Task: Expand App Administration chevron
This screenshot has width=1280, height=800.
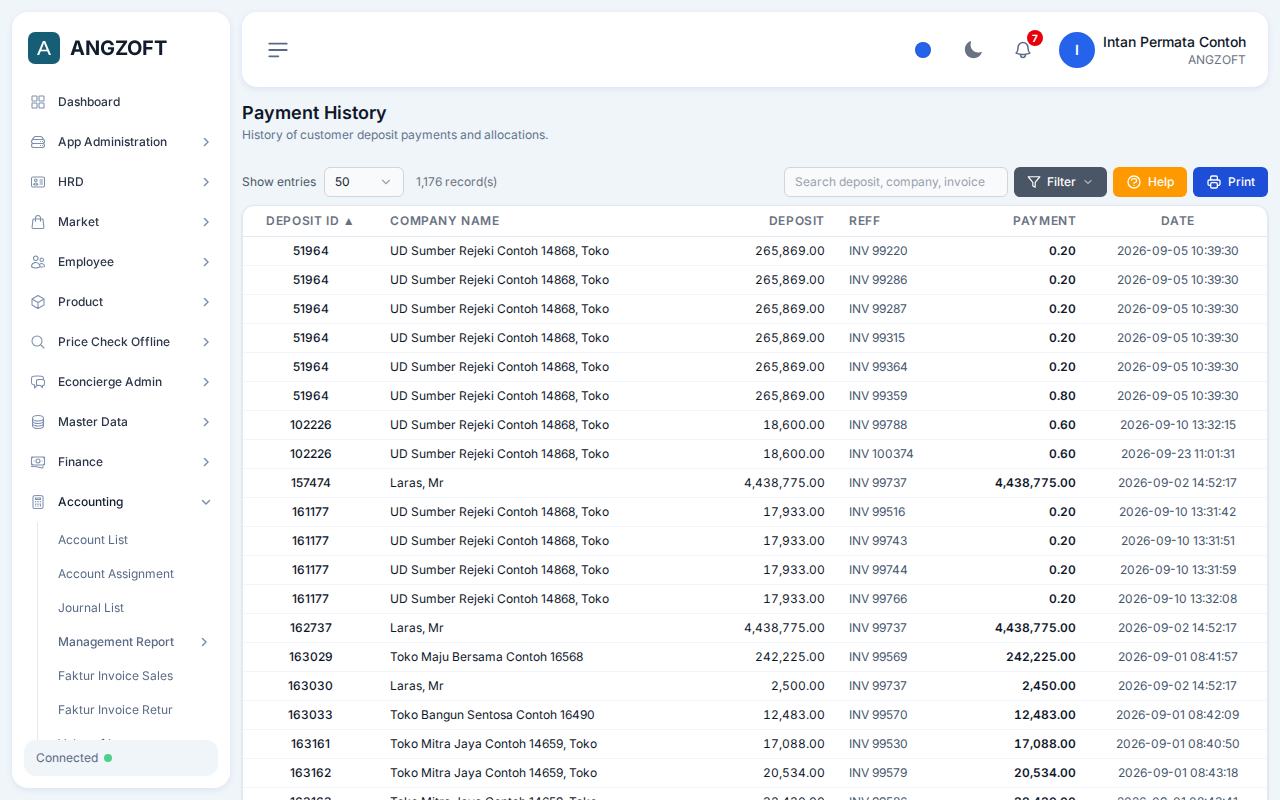Action: 206,142
